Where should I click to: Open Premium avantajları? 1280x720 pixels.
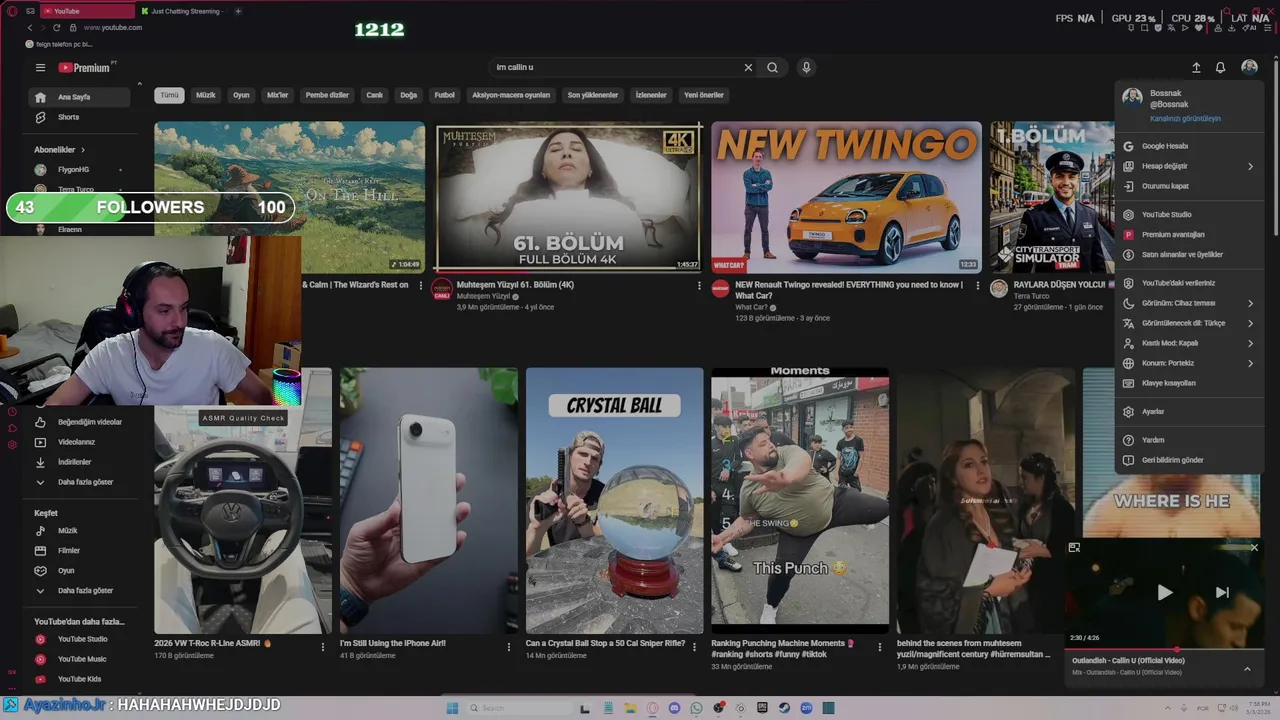coord(1189,234)
